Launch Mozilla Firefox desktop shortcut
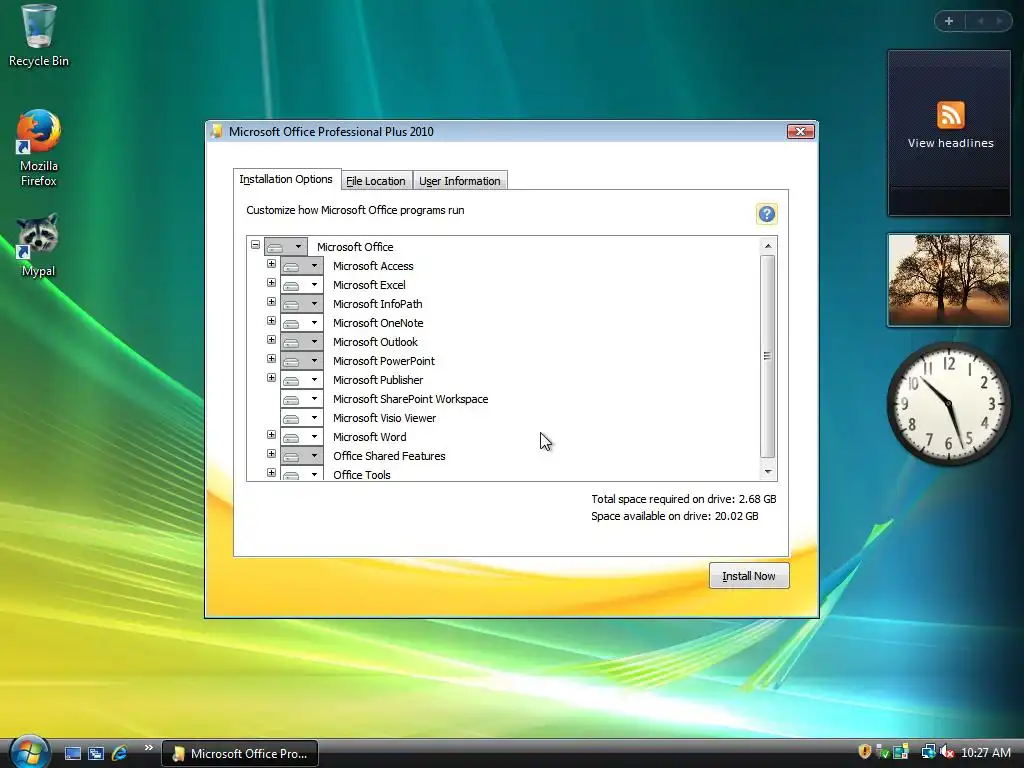1024x768 pixels. tap(39, 149)
